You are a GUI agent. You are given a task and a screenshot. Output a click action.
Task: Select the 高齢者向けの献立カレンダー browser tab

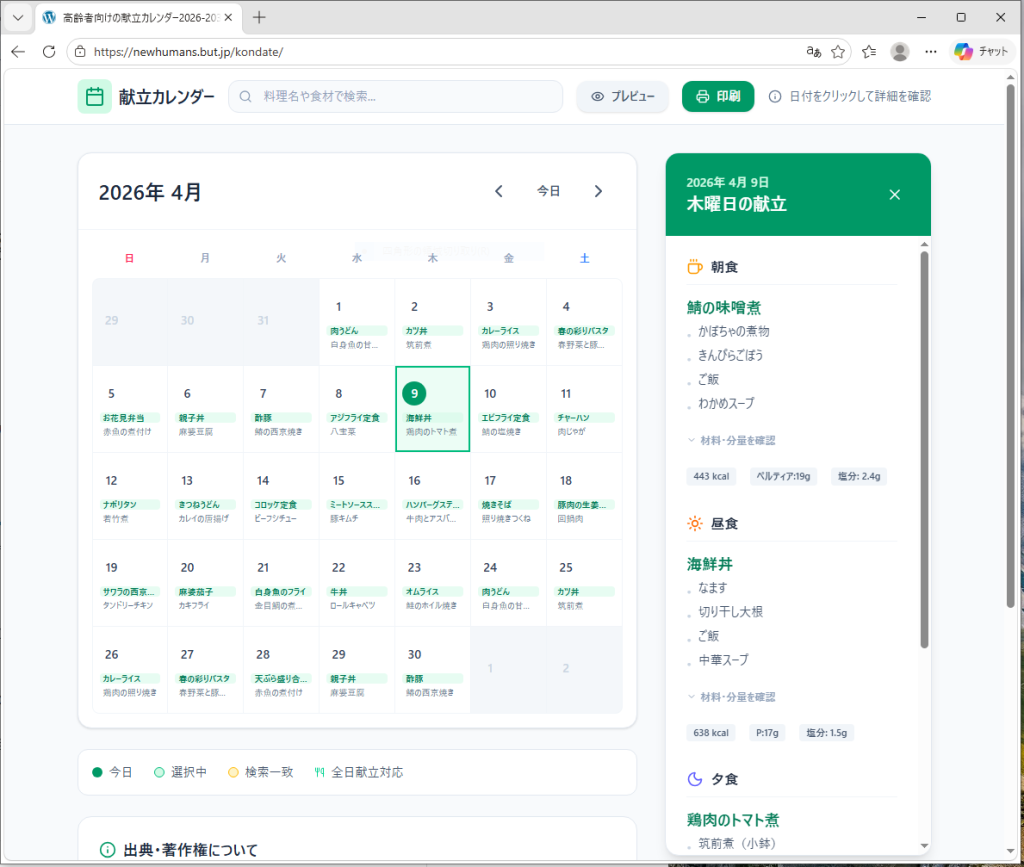point(138,17)
